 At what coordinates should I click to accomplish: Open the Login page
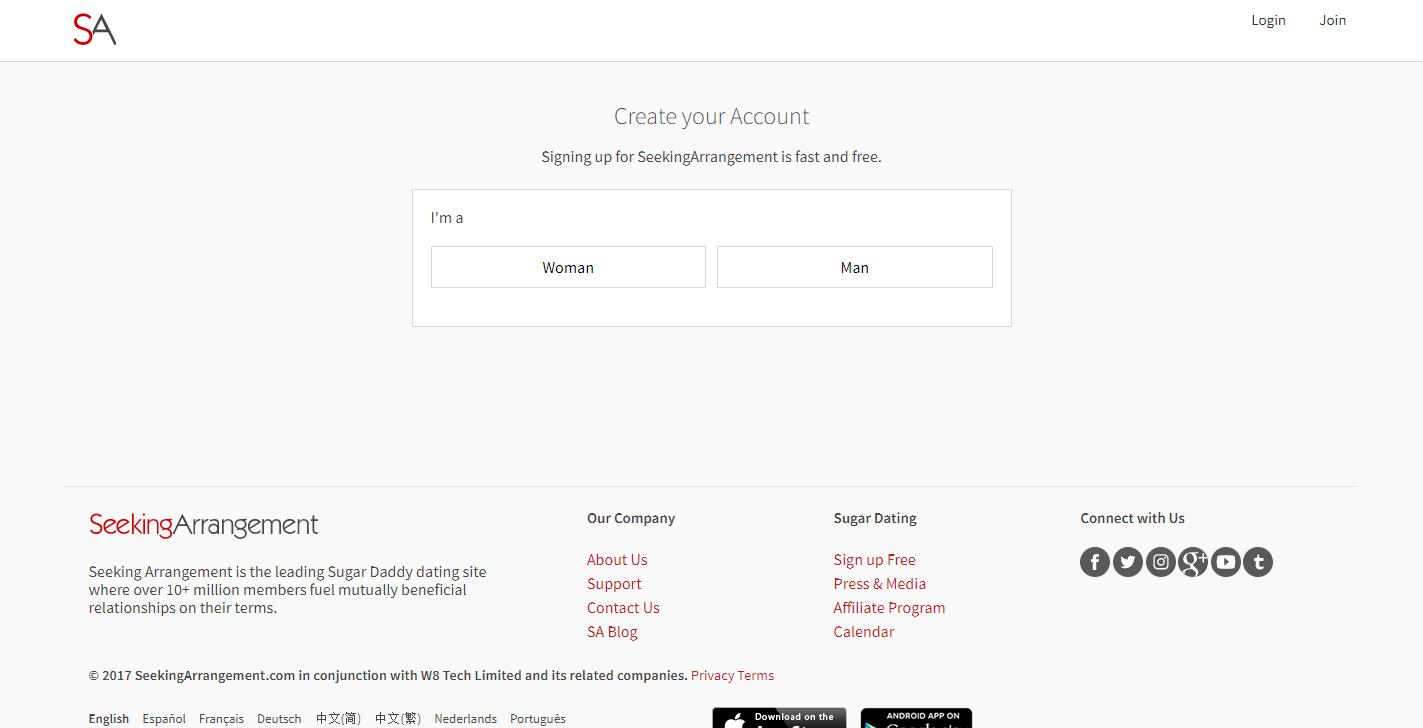click(1268, 20)
